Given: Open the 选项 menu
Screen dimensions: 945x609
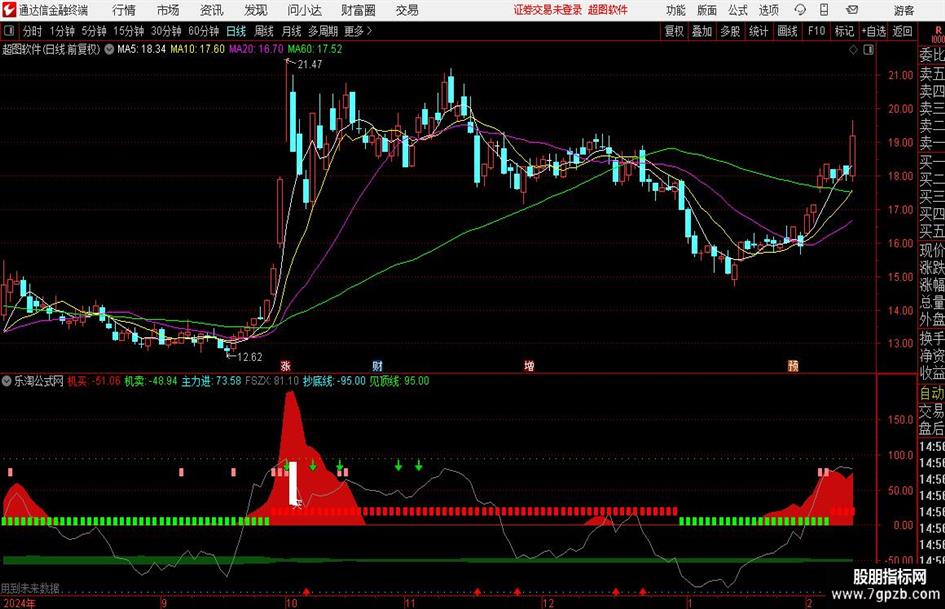Looking at the screenshot, I should pos(769,10).
